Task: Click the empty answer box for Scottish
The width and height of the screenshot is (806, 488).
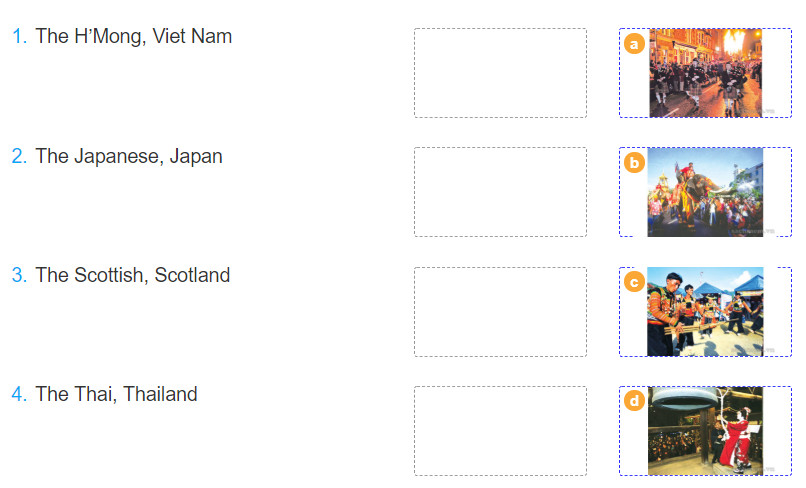Action: coord(500,312)
